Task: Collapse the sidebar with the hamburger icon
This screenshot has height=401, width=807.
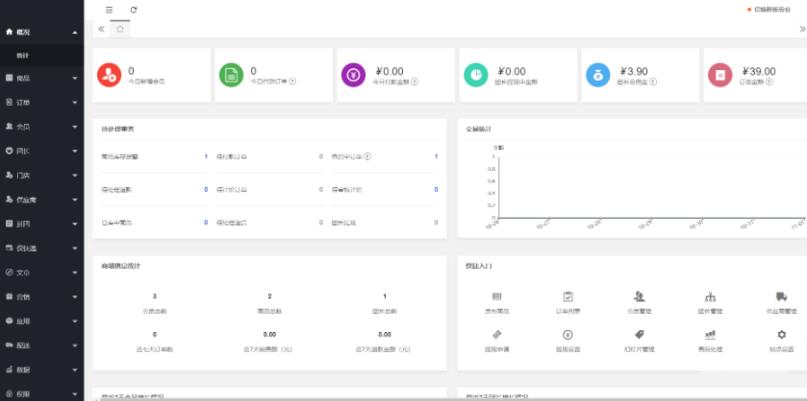Action: (x=110, y=9)
